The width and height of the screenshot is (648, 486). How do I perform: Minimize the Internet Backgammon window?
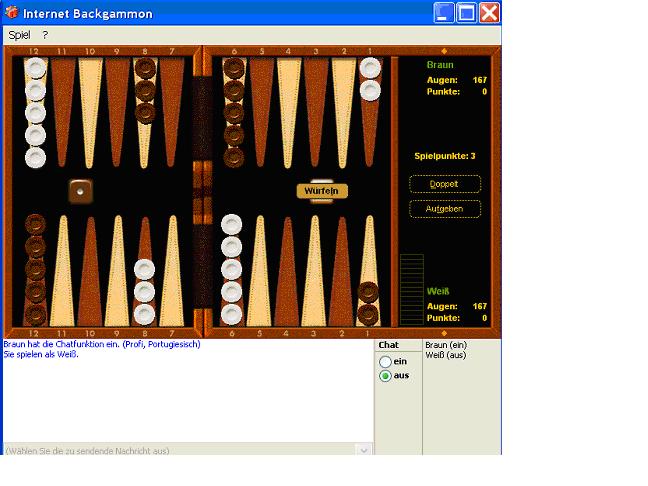coord(444,13)
